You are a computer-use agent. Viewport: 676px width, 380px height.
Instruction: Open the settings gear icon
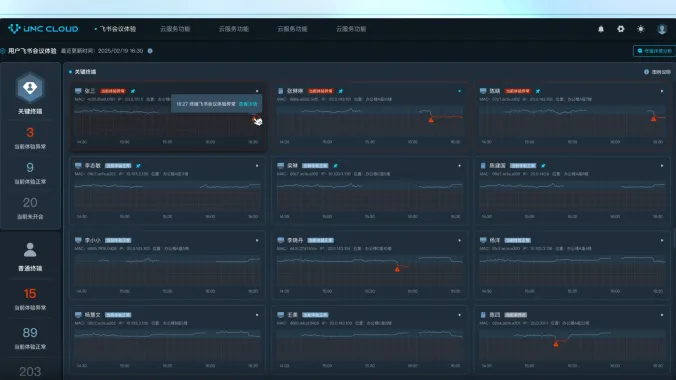[620, 29]
